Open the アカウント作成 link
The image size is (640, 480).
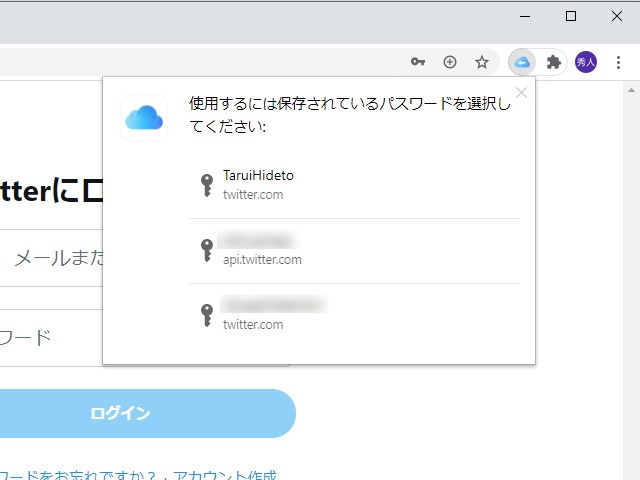(224, 476)
